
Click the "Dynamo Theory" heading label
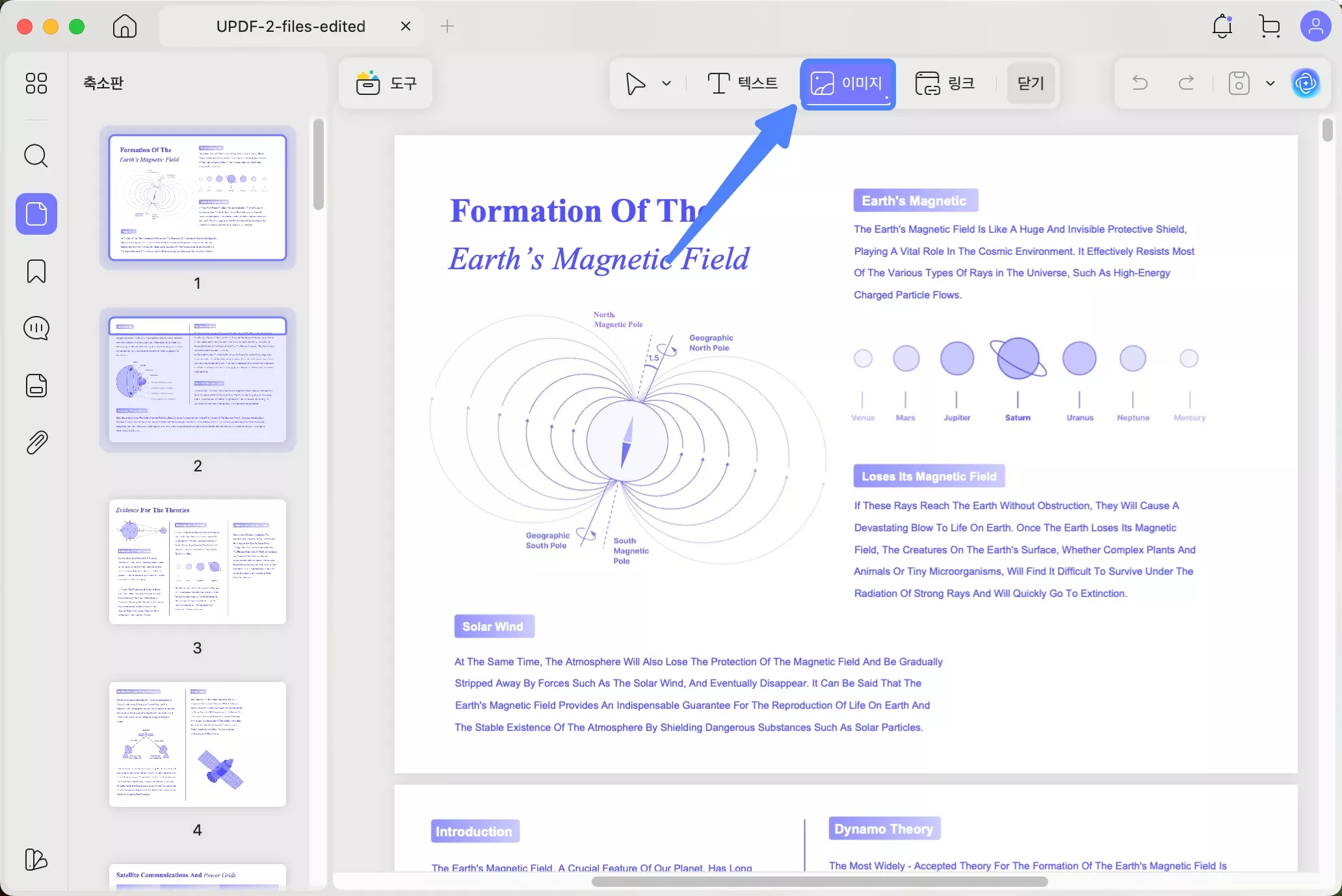point(884,828)
